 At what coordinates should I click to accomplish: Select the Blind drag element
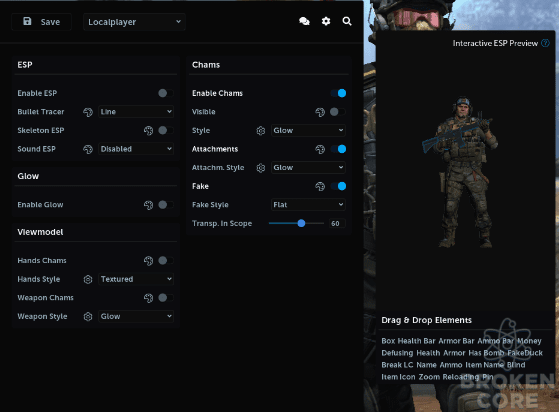tap(516, 365)
